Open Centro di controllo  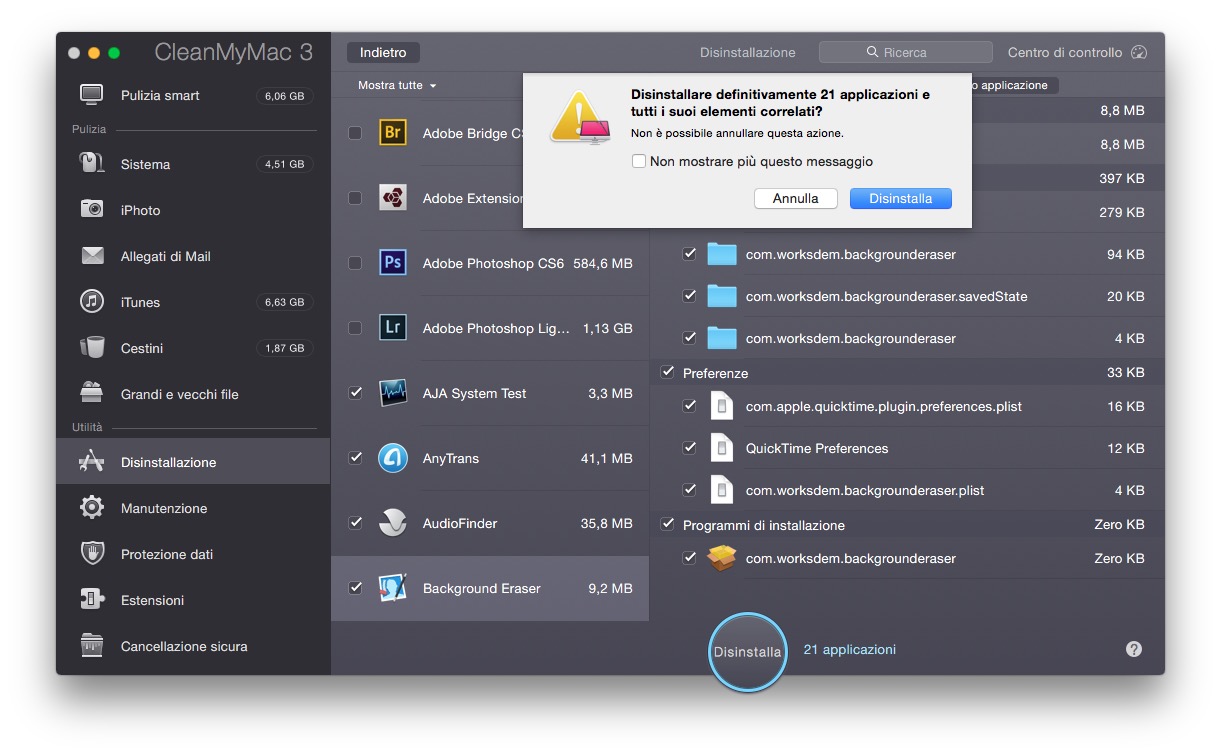point(1078,52)
